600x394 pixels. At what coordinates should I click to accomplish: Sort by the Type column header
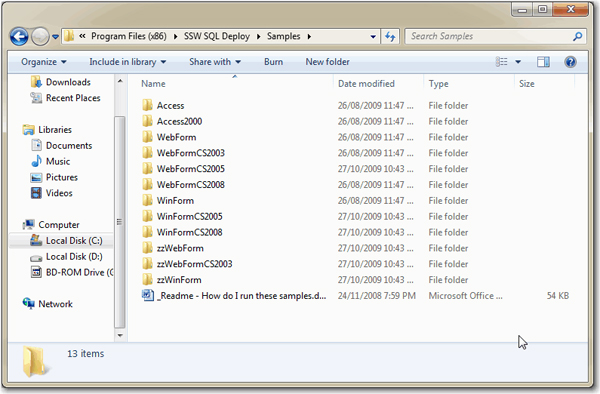pos(439,84)
